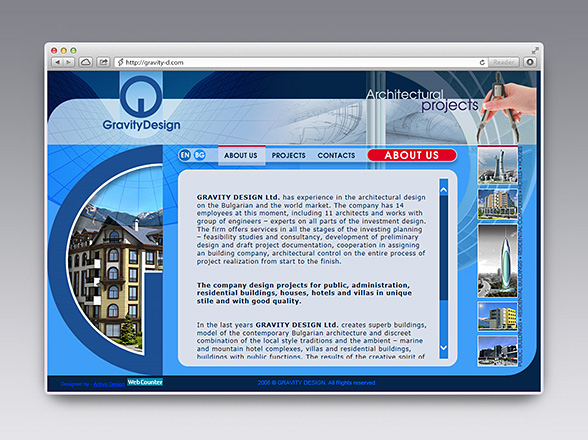Focus the URL field showing http://gravity-d.com
This screenshot has width=588, height=440.
pyautogui.click(x=300, y=62)
